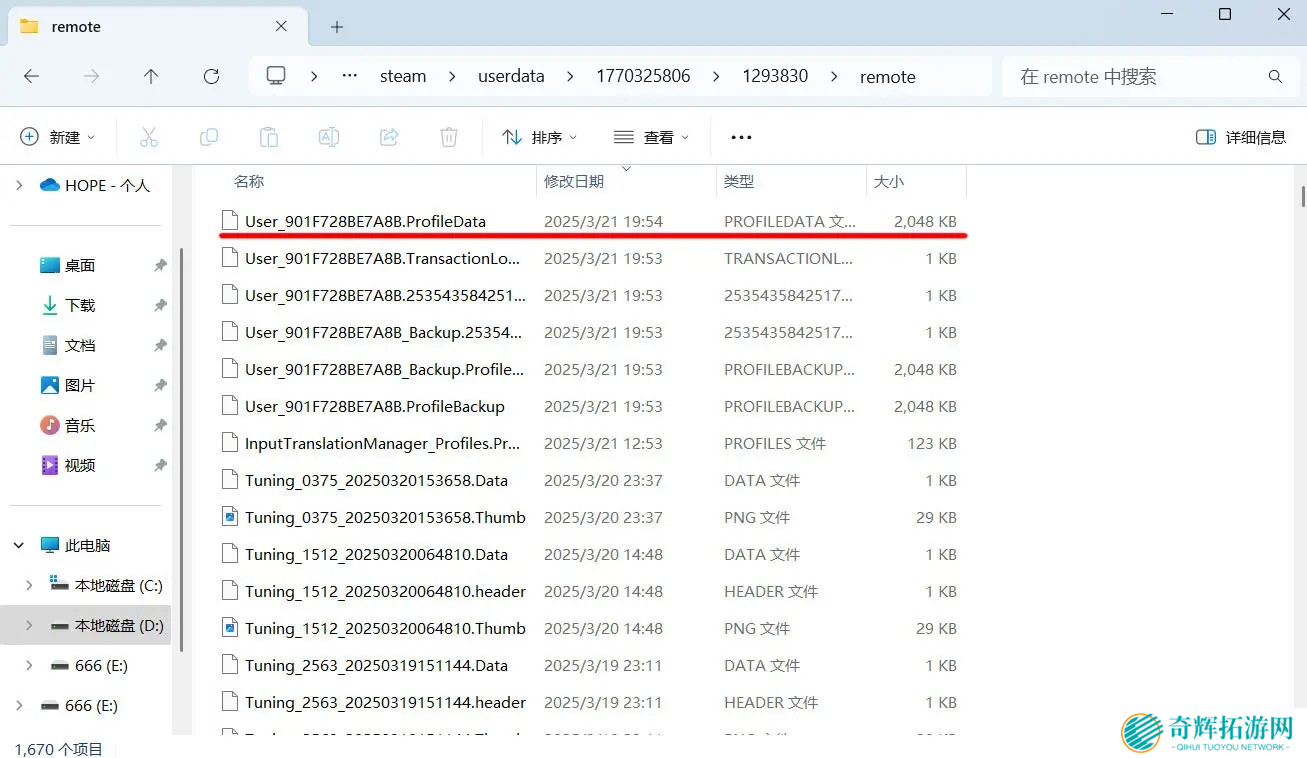Viewport: 1307px width, 758px height.
Task: Toggle the 详细信息 details pane
Action: [x=1241, y=137]
